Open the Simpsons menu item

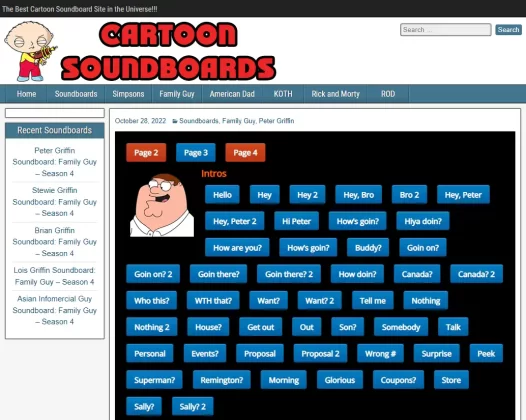[128, 94]
